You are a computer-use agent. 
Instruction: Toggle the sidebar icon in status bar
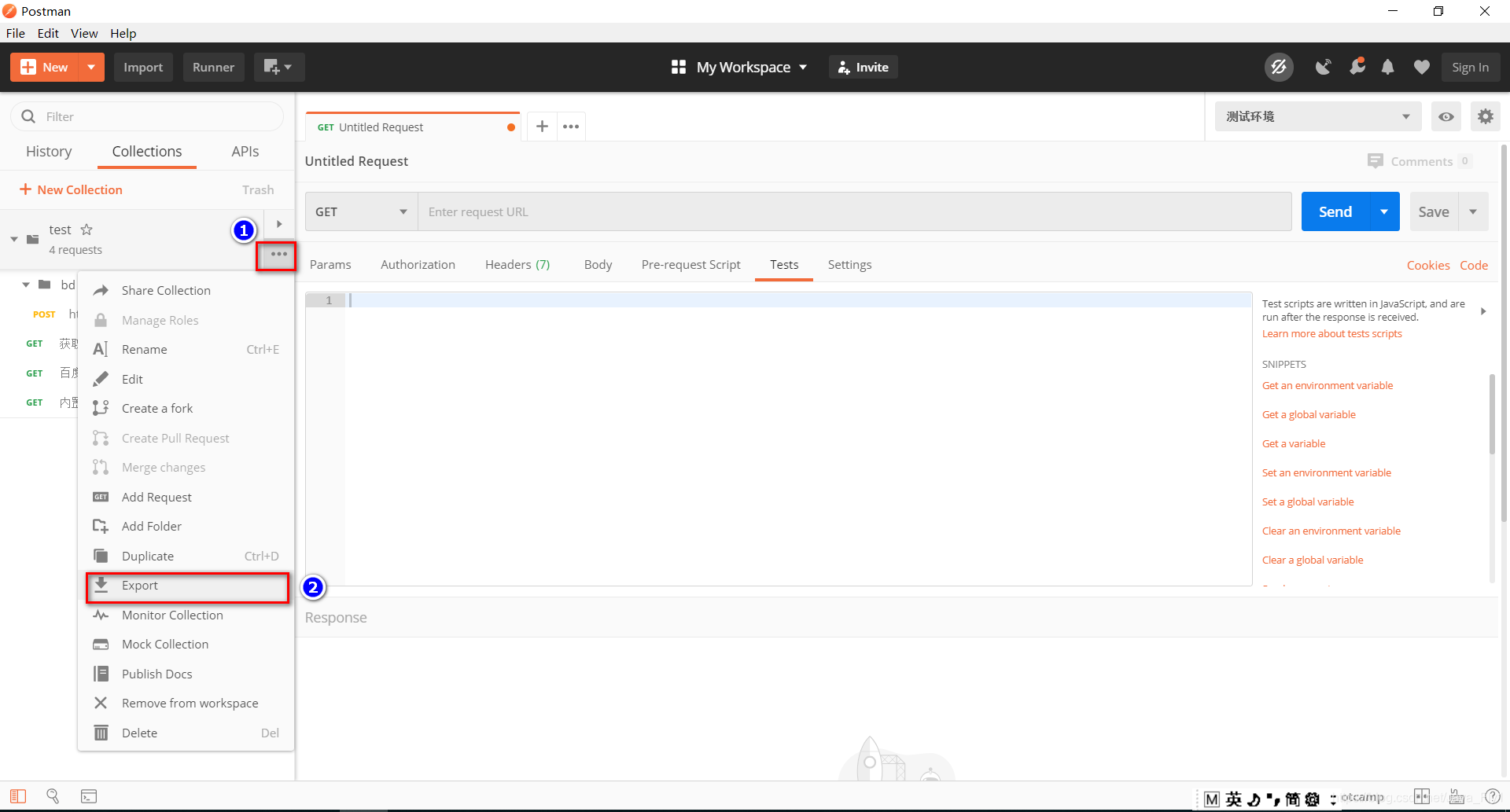pyautogui.click(x=18, y=796)
